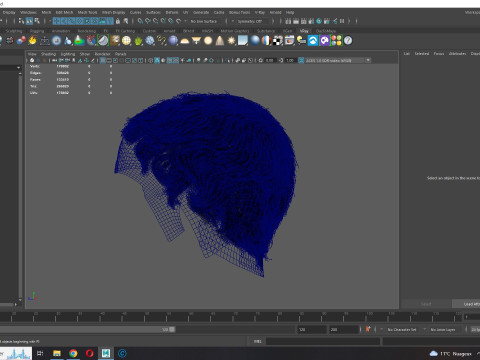Click the V-Ray frame buffer window icon
The image size is (480, 360).
289,41
